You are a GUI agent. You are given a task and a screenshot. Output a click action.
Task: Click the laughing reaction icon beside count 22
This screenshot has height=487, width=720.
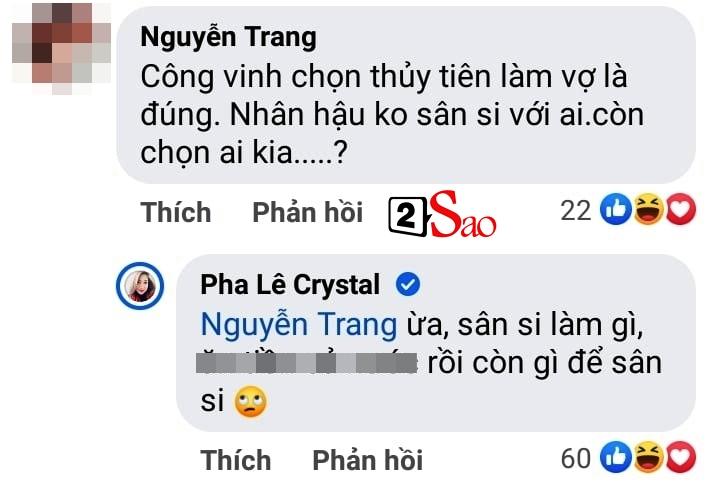tap(648, 209)
